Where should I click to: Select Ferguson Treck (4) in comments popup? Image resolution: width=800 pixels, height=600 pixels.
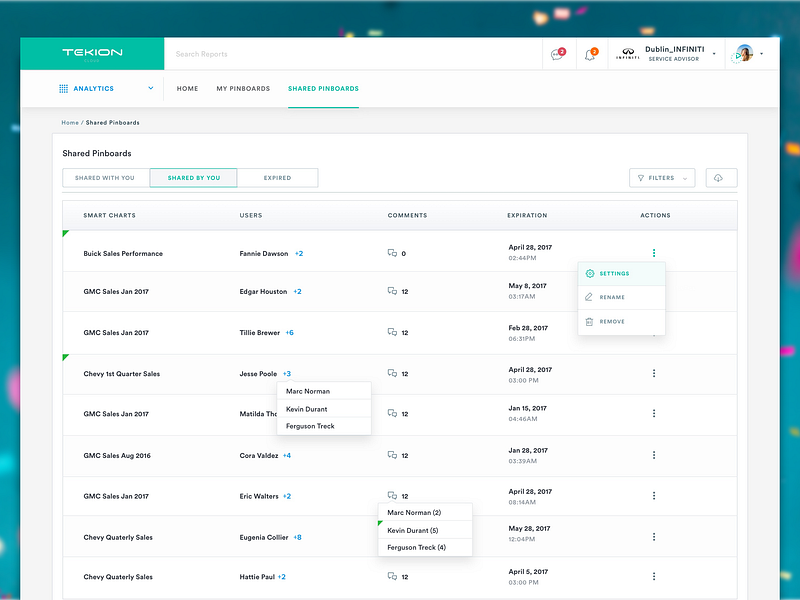(x=425, y=547)
